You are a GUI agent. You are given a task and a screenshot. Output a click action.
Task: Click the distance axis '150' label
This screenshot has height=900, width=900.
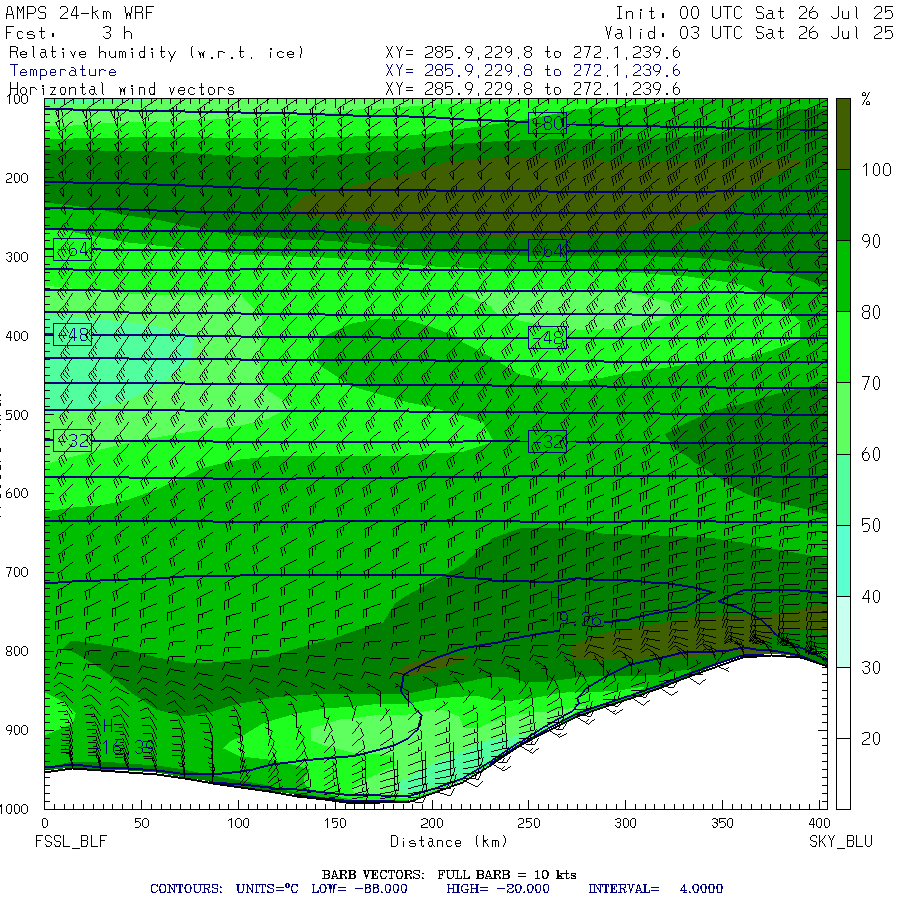(x=335, y=823)
